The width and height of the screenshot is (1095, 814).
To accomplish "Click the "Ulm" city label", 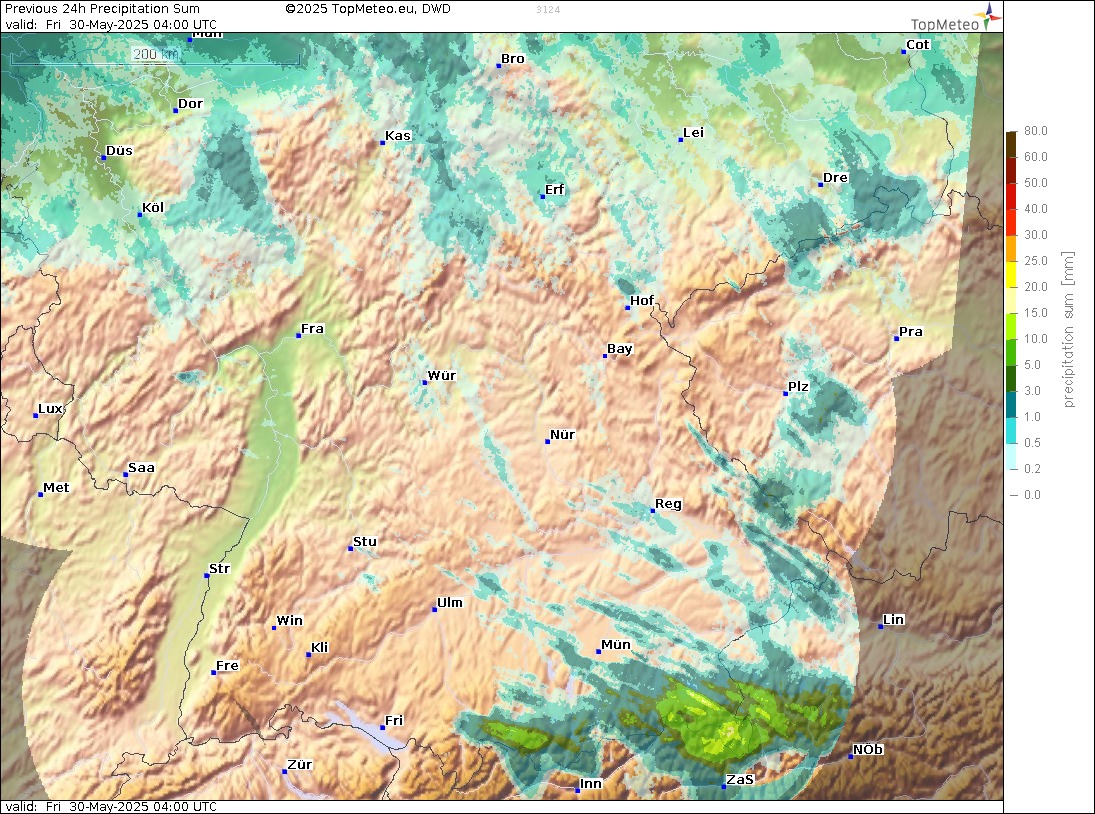I will point(450,602).
